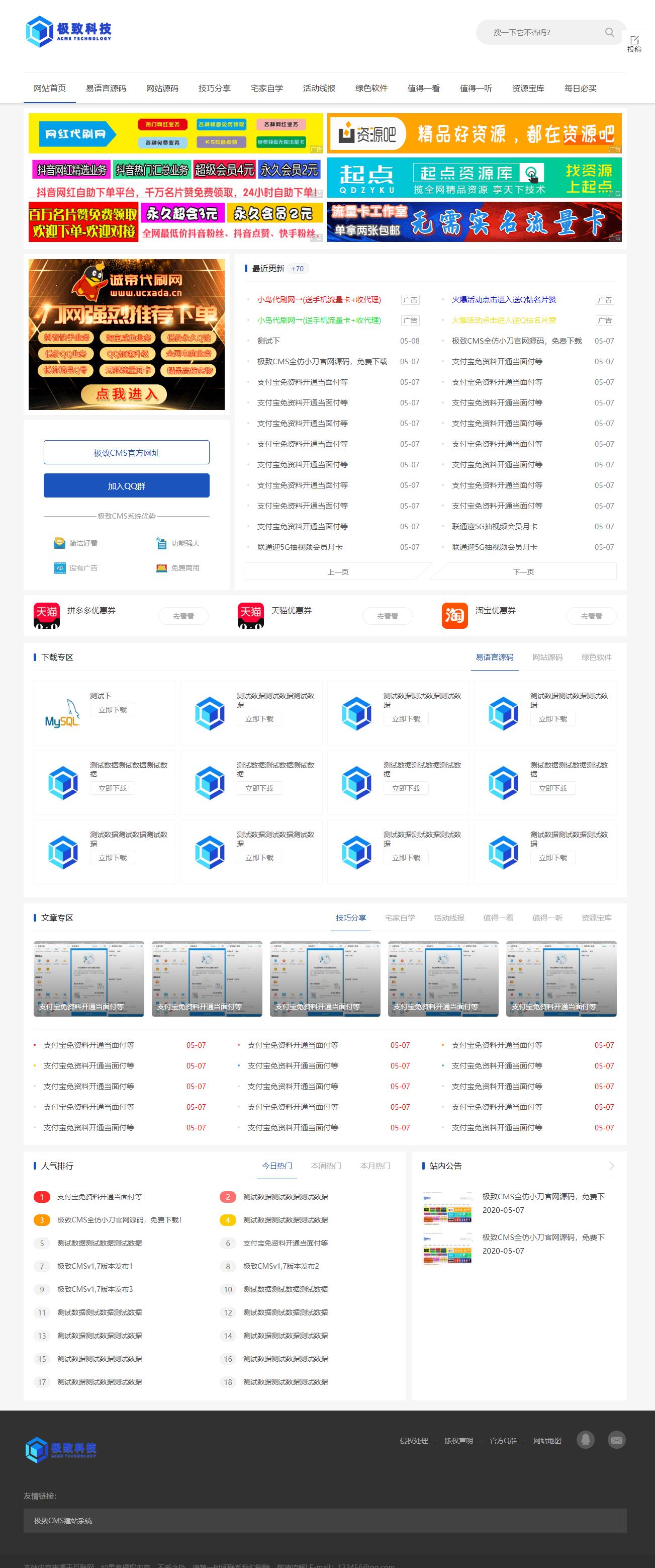655x1568 pixels.
Task: Click the 淘宝优惠券 Taobao icon
Action: pos(454,615)
